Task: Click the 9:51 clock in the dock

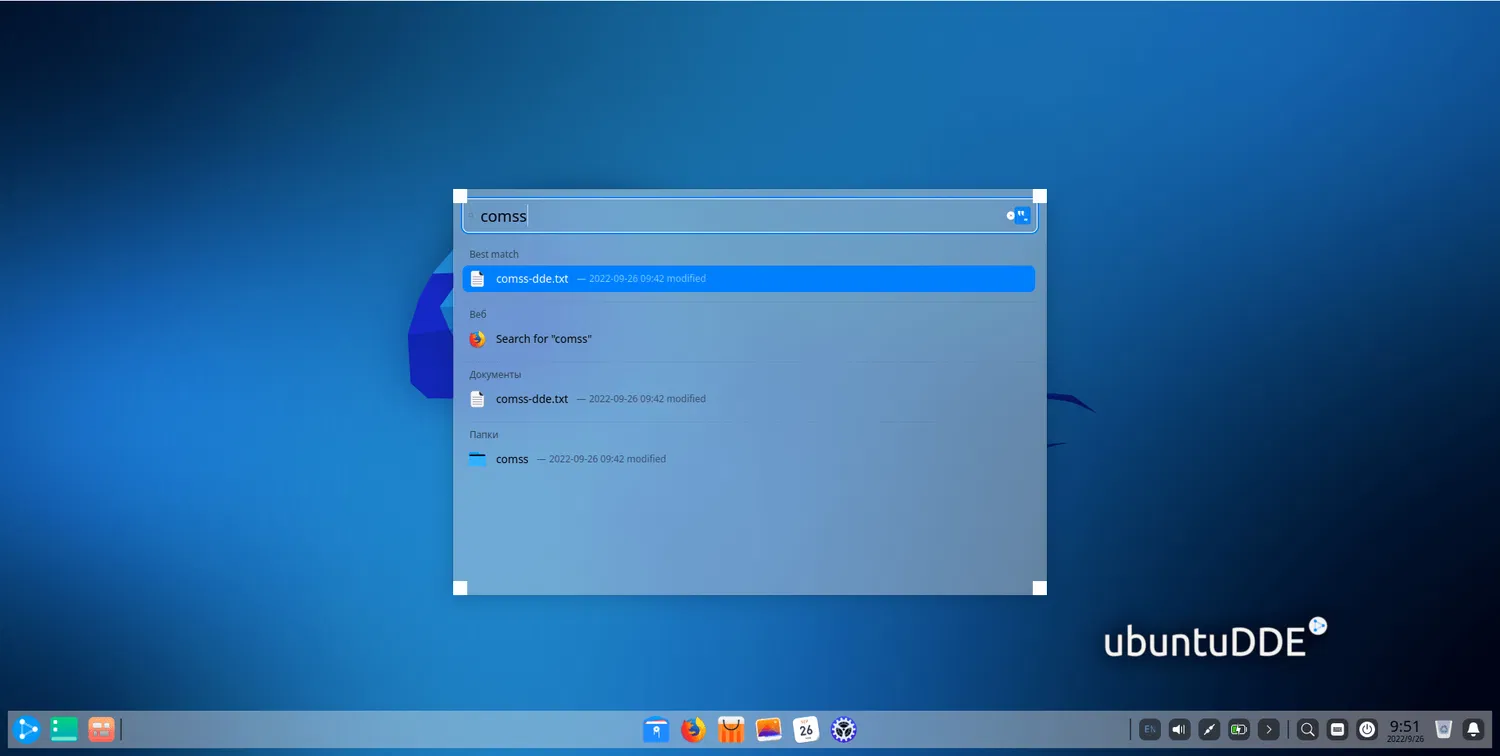Action: 1405,729
